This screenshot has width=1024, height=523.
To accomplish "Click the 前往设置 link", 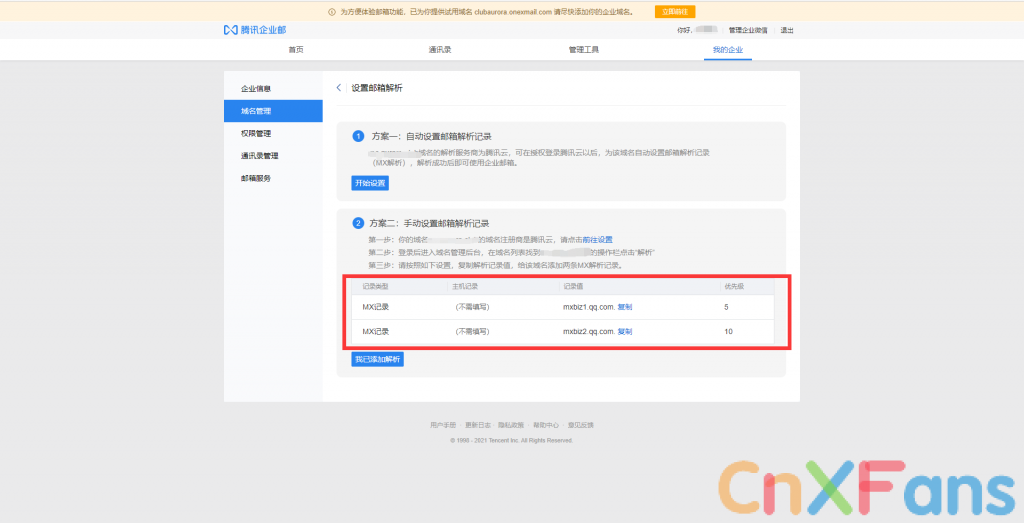I will [x=598, y=240].
